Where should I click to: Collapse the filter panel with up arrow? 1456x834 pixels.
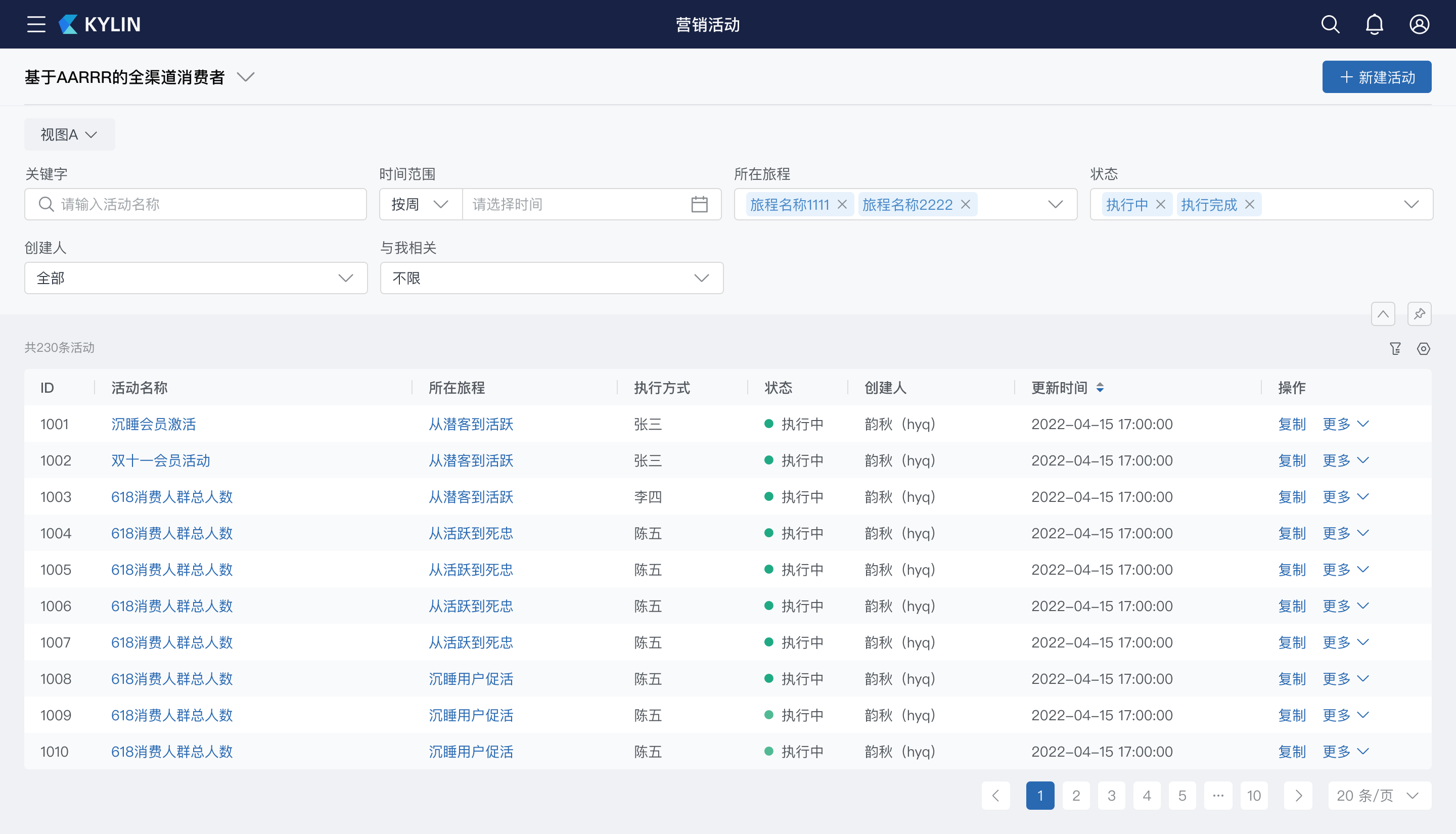(x=1383, y=313)
